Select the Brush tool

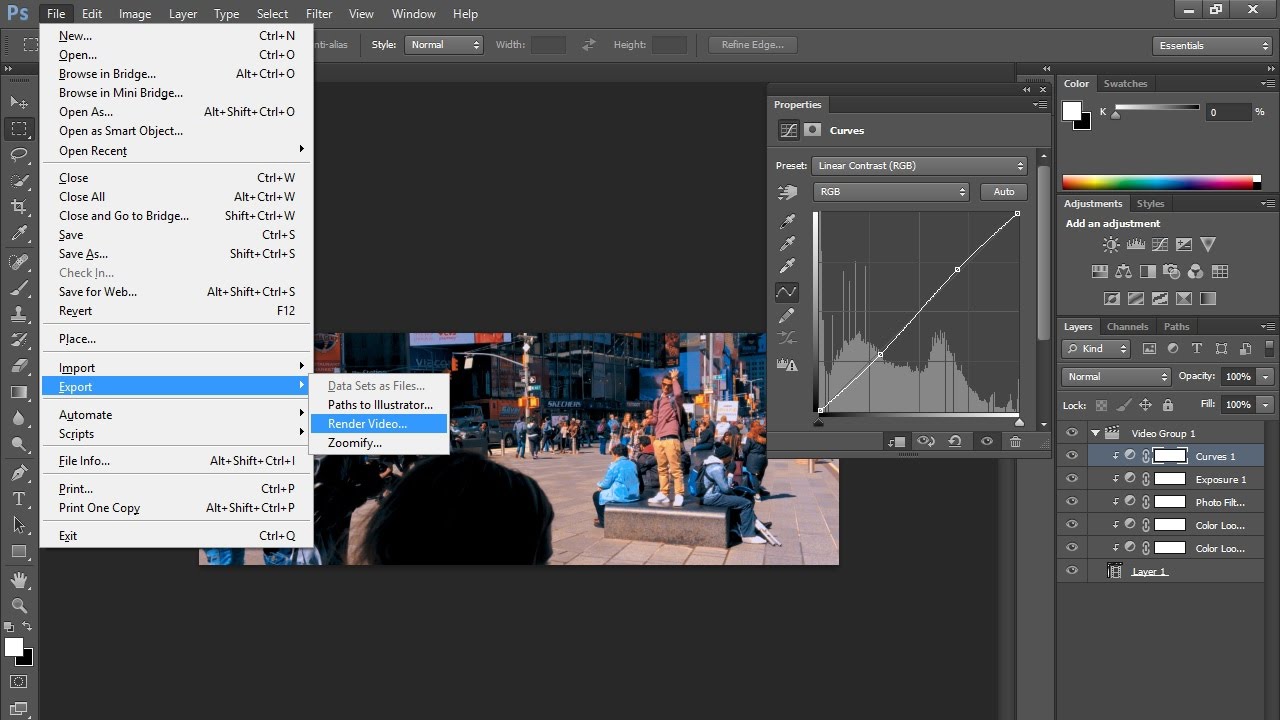point(19,288)
